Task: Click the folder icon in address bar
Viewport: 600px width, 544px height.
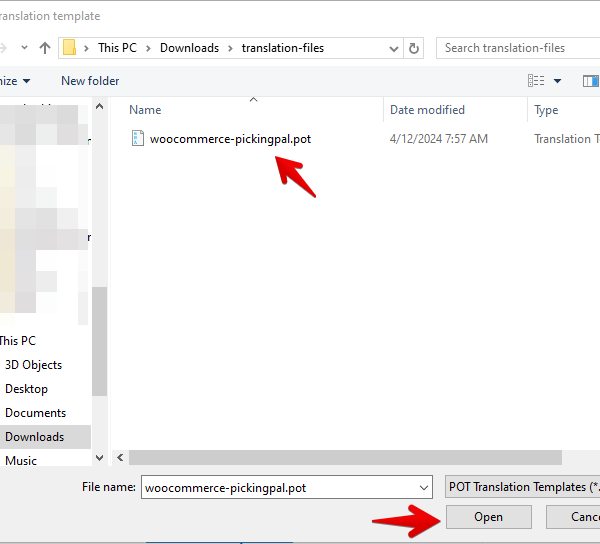Action: (x=70, y=48)
